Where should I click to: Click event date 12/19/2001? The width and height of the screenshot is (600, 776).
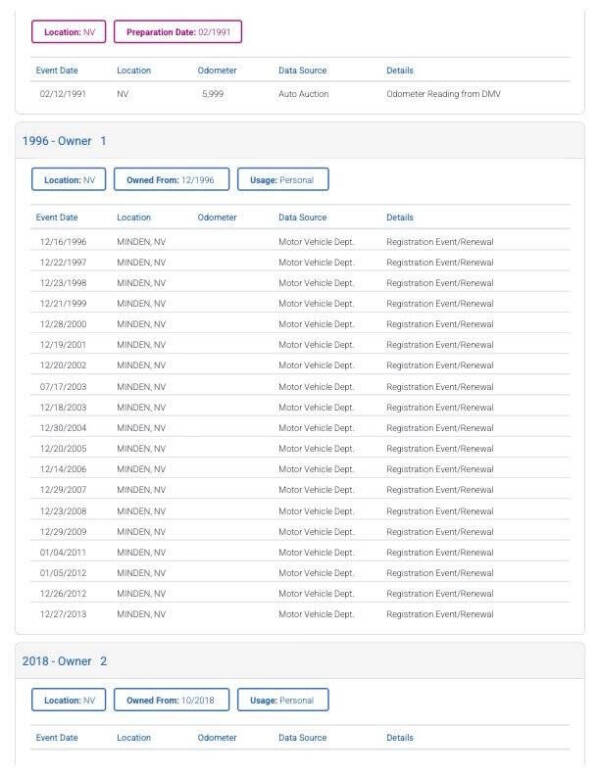(63, 345)
